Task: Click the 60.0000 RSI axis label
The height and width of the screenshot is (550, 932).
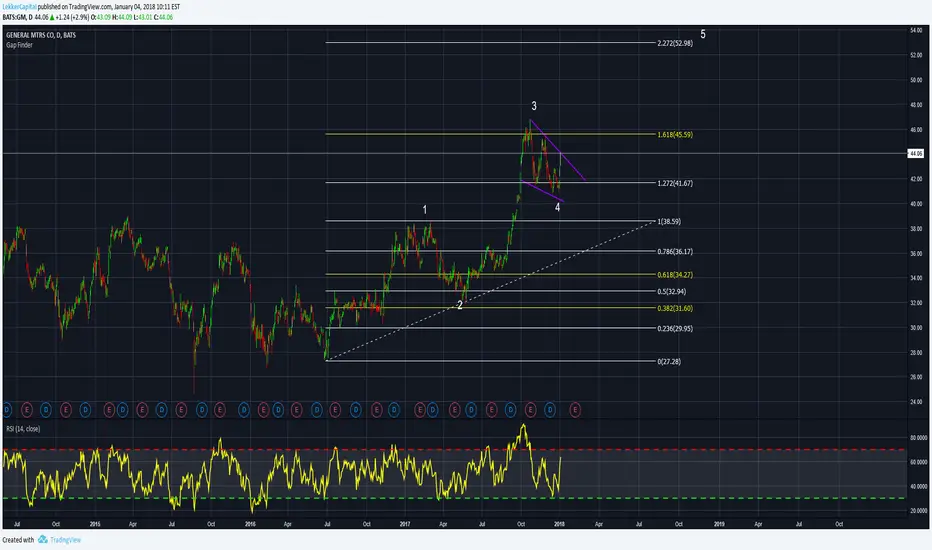Action: (918, 462)
